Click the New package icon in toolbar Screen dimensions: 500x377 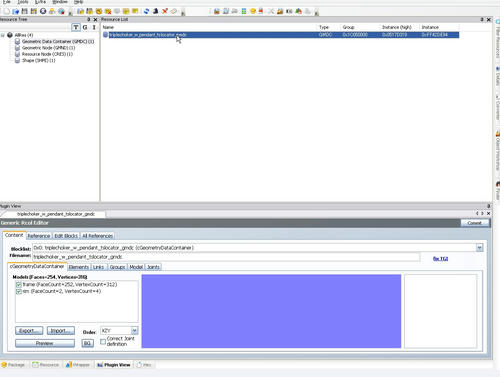click(7, 11)
